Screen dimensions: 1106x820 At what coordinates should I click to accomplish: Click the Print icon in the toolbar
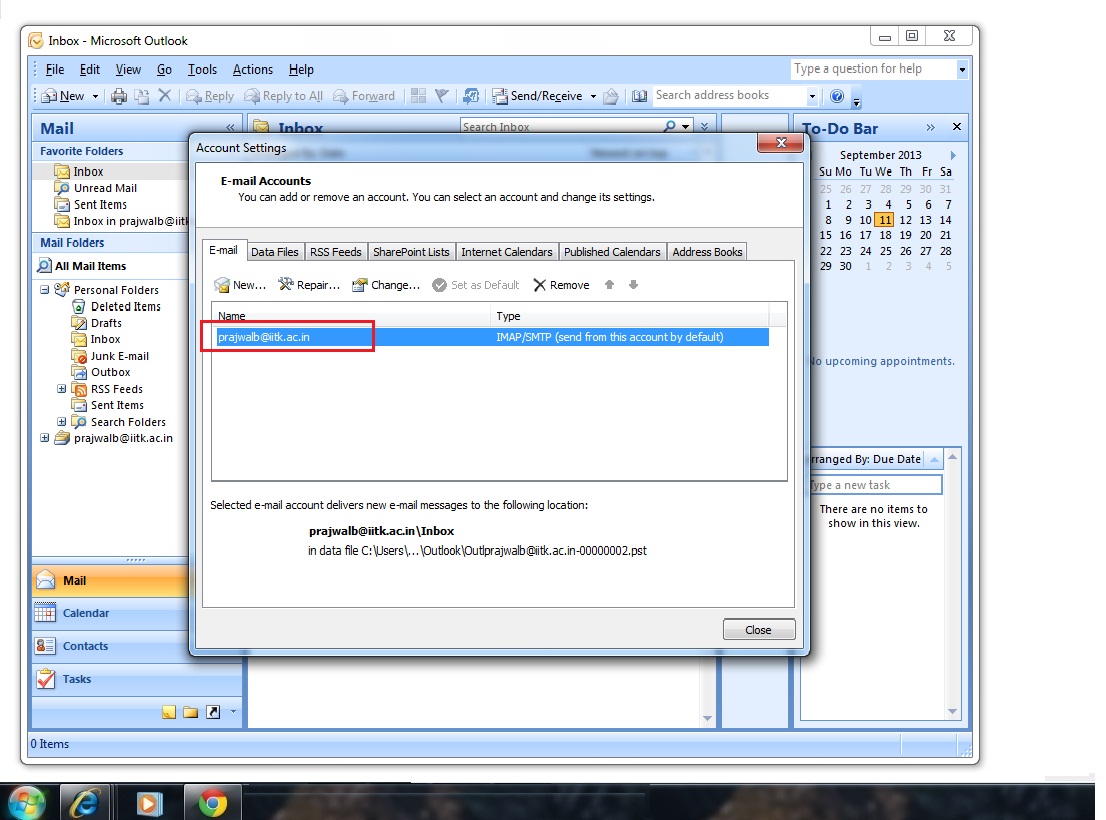118,96
